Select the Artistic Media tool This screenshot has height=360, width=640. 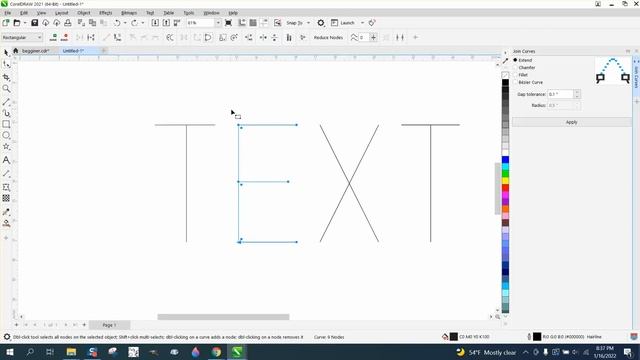click(x=6, y=113)
